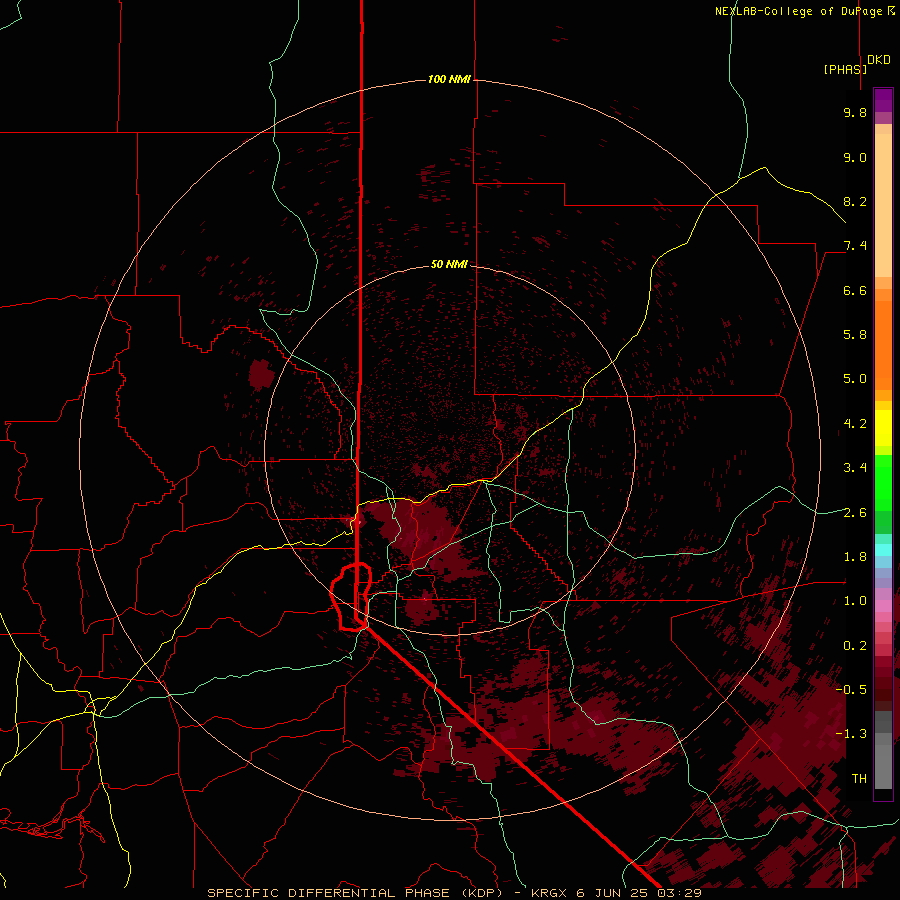Click the 1.8 legend value
Image resolution: width=900 pixels, height=900 pixels.
click(x=855, y=557)
